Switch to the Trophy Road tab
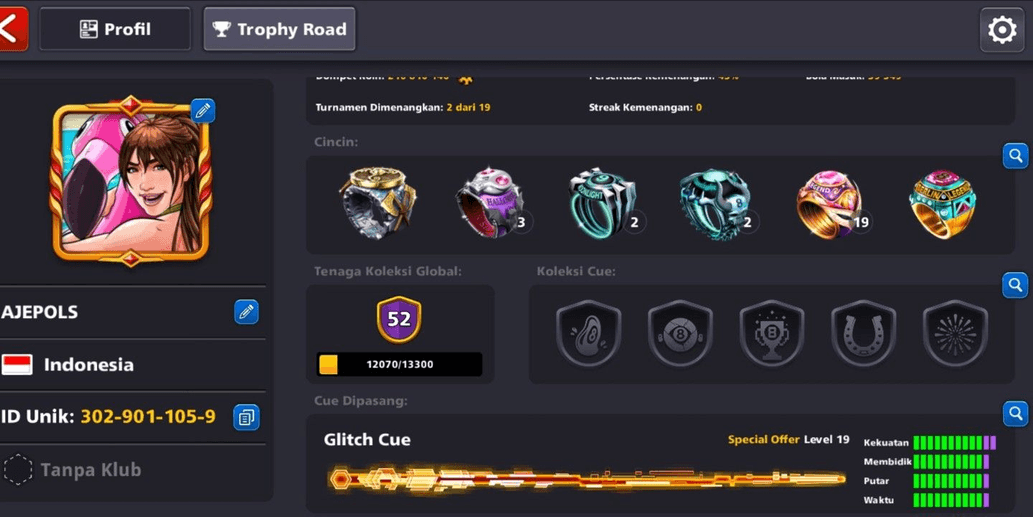 pyautogui.click(x=279, y=29)
